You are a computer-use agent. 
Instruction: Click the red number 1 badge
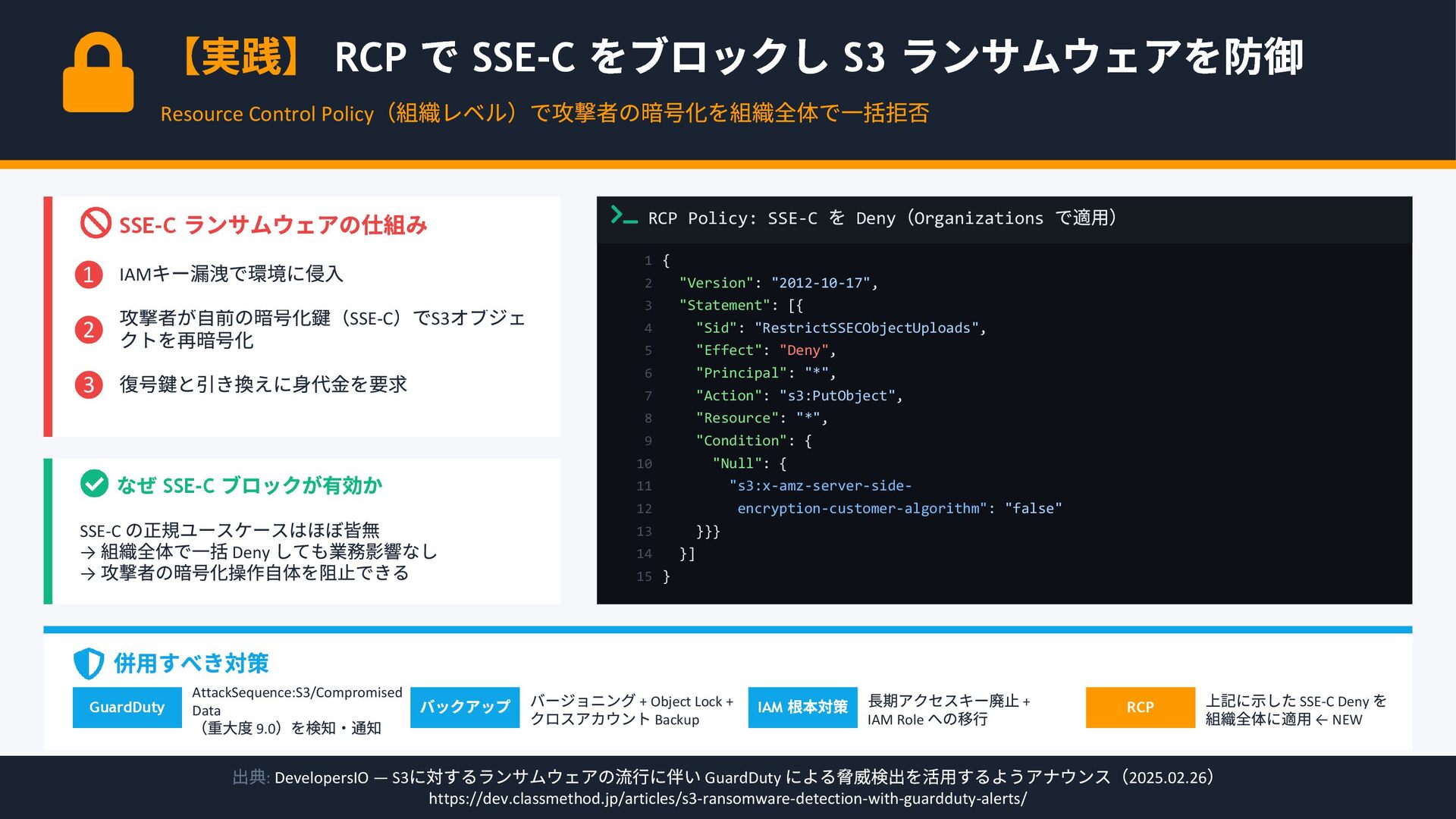point(89,274)
